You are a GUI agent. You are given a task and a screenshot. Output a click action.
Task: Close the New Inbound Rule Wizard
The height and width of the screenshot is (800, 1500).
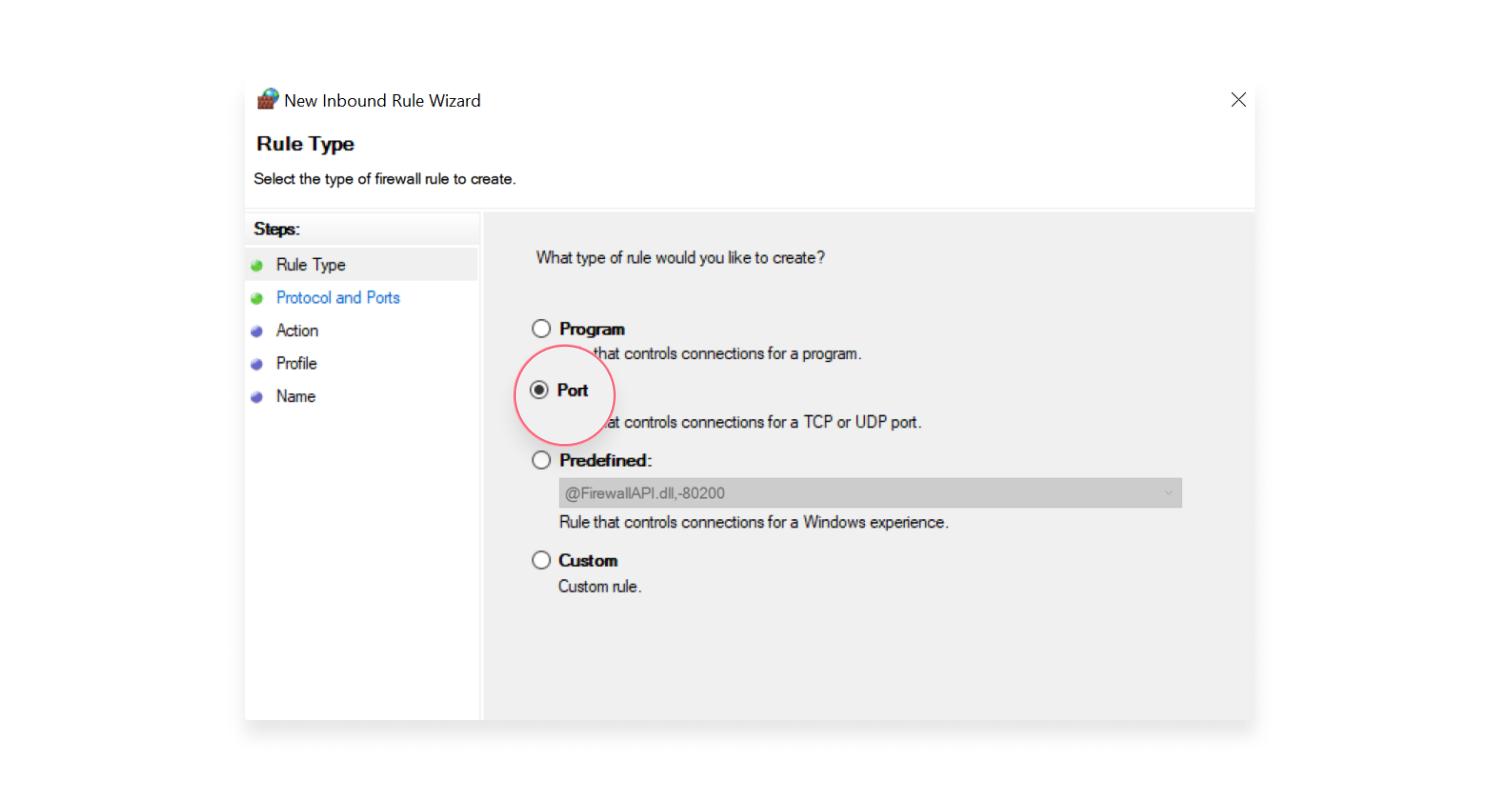pyautogui.click(x=1238, y=100)
